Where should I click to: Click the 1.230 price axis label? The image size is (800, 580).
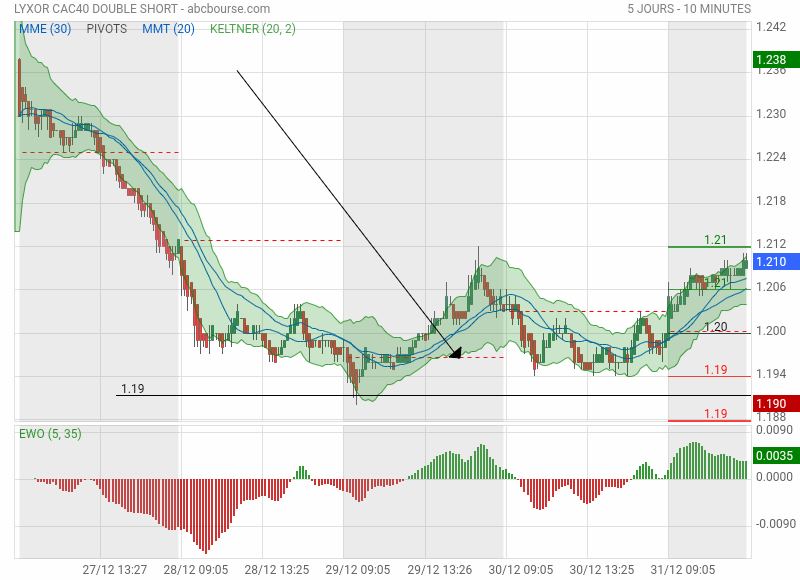click(771, 114)
